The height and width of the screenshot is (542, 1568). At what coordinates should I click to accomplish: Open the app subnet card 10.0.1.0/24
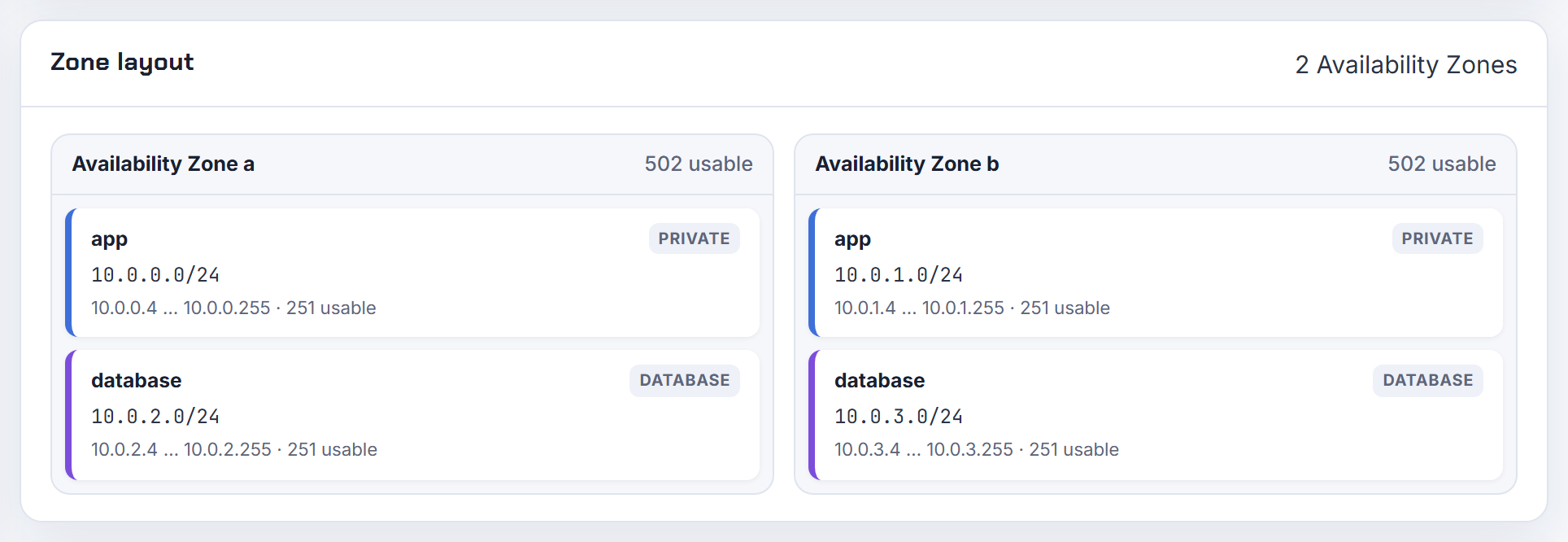(x=1156, y=273)
